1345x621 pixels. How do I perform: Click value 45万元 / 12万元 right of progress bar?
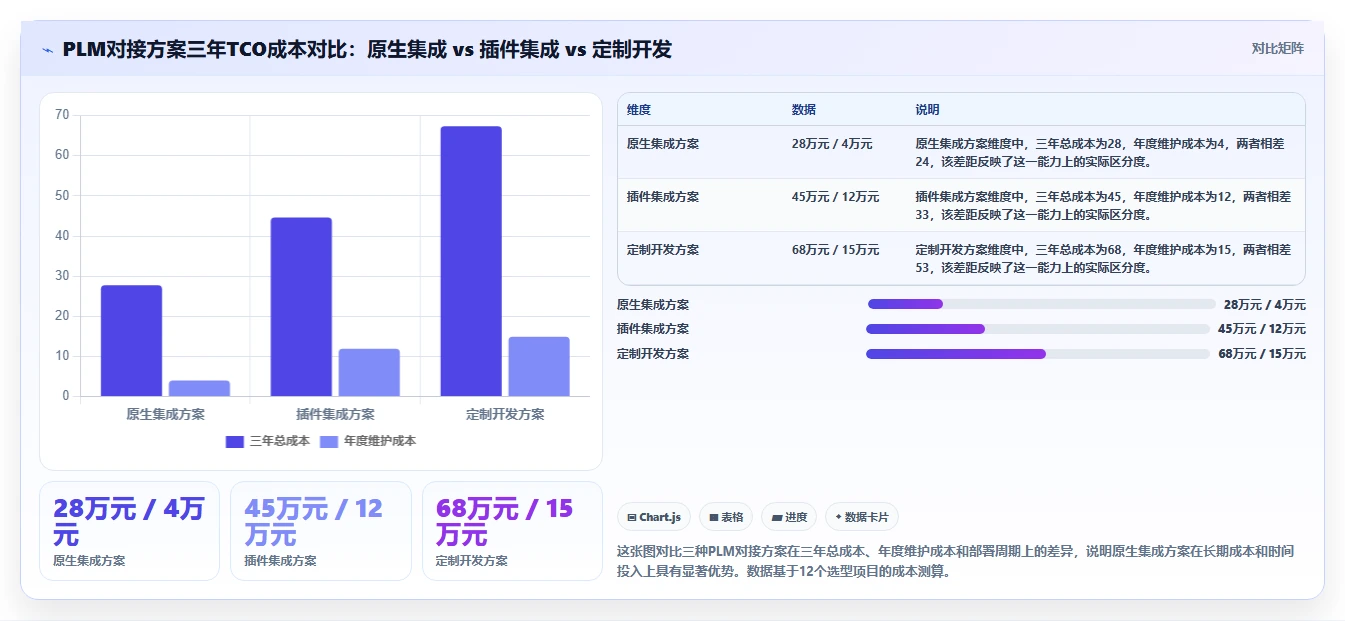tap(1262, 329)
